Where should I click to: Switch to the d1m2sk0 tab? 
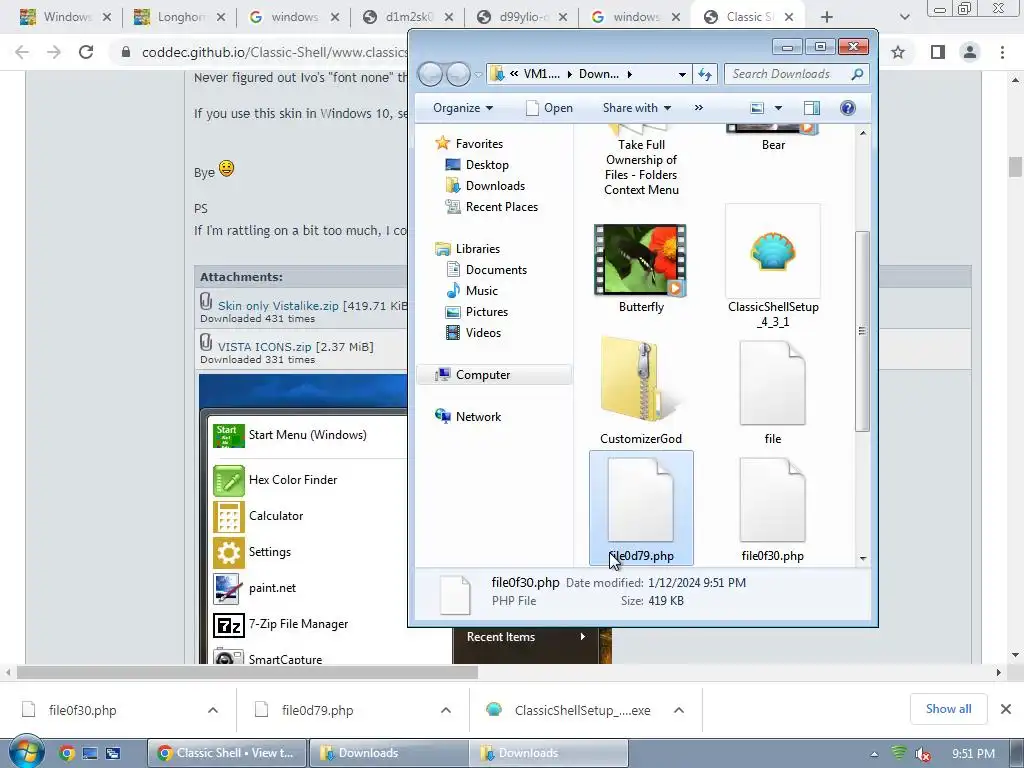coord(407,17)
